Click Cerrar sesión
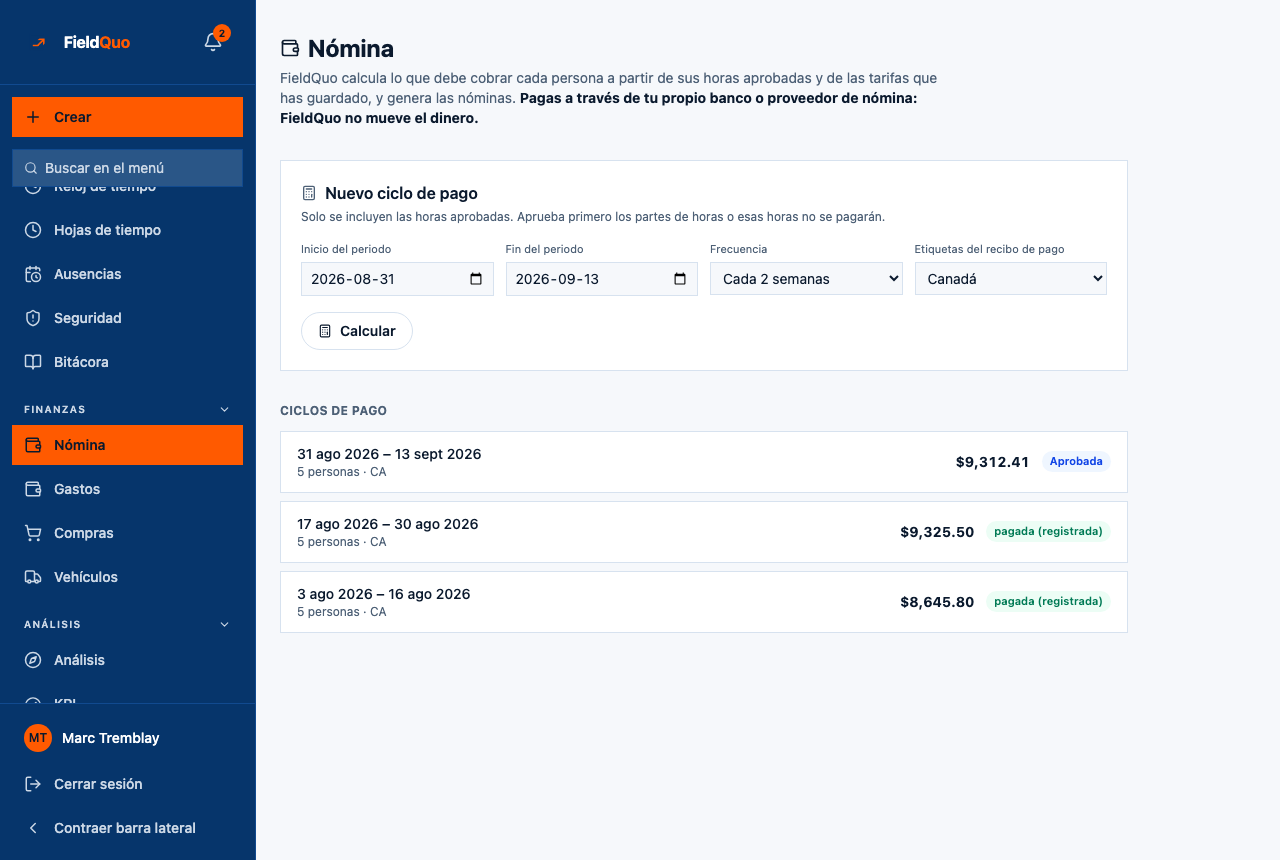The image size is (1280, 860). pyautogui.click(x=127, y=784)
